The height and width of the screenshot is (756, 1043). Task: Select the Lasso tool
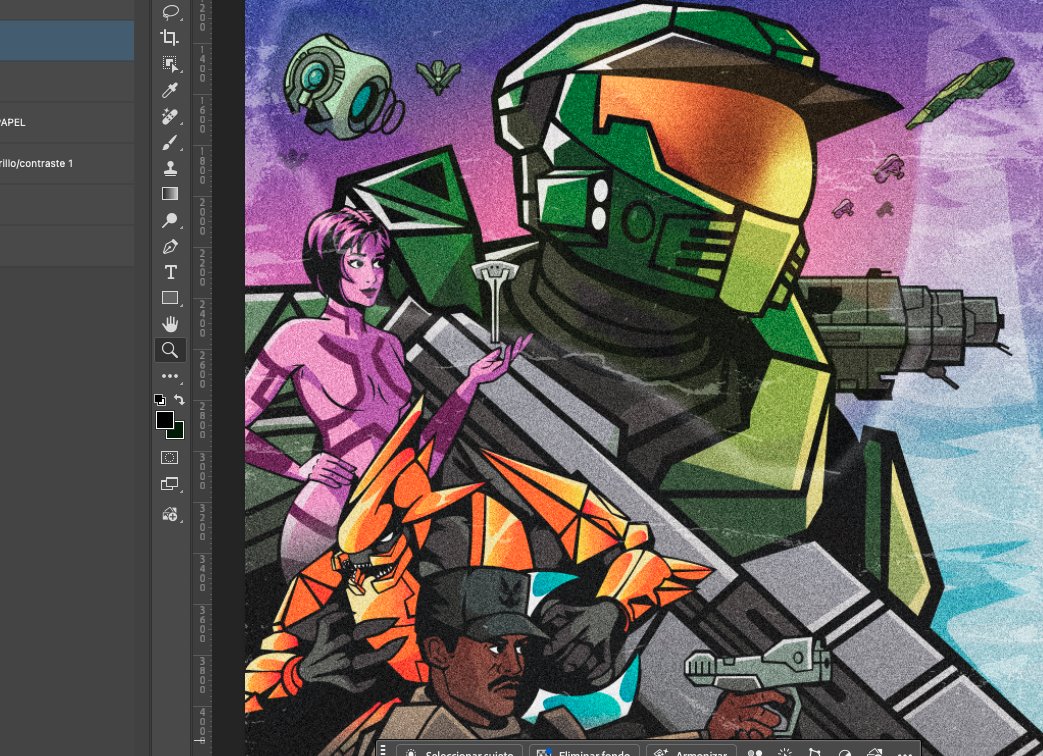[x=170, y=11]
